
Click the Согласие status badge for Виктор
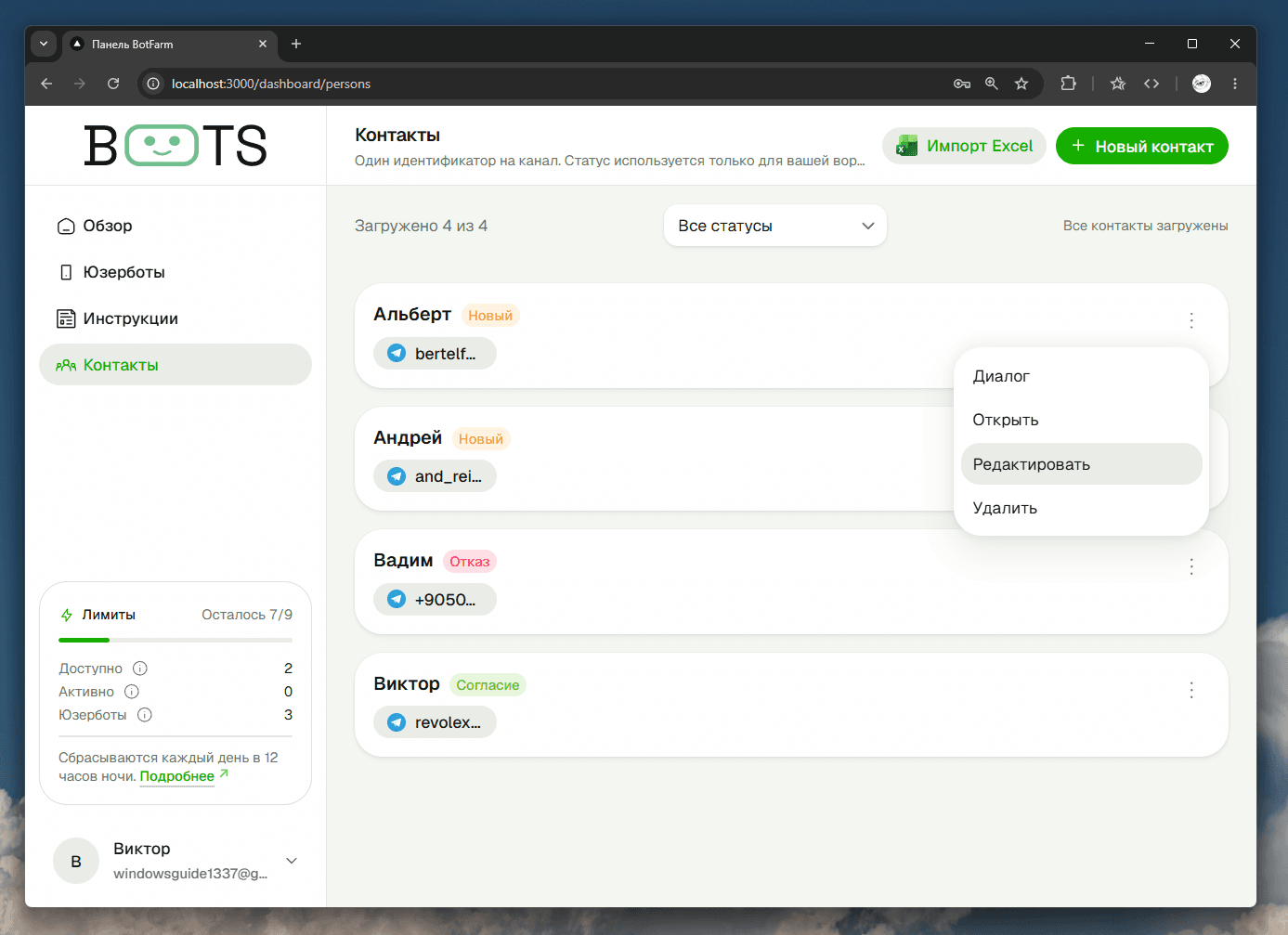(488, 685)
